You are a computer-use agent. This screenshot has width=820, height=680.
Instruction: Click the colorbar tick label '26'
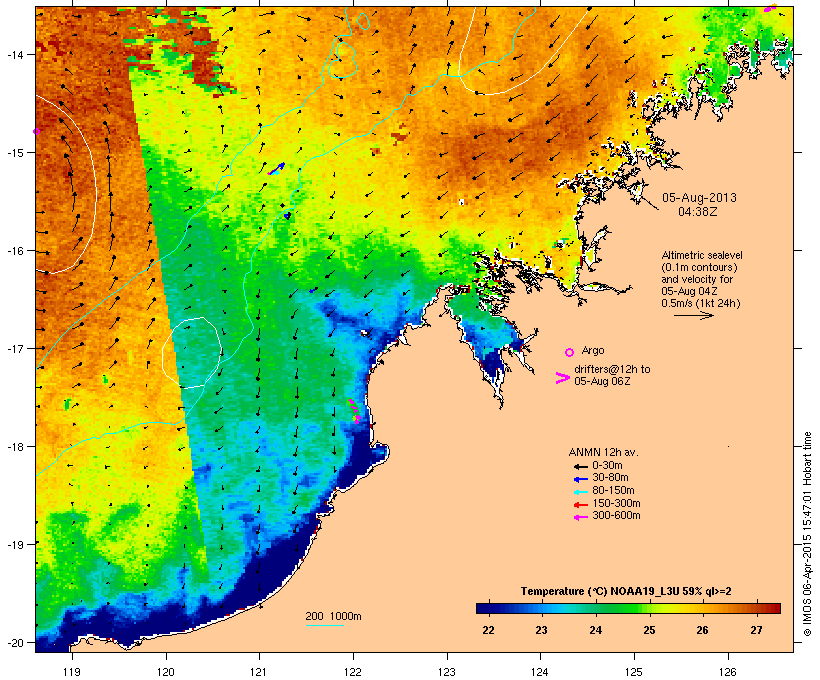point(702,630)
